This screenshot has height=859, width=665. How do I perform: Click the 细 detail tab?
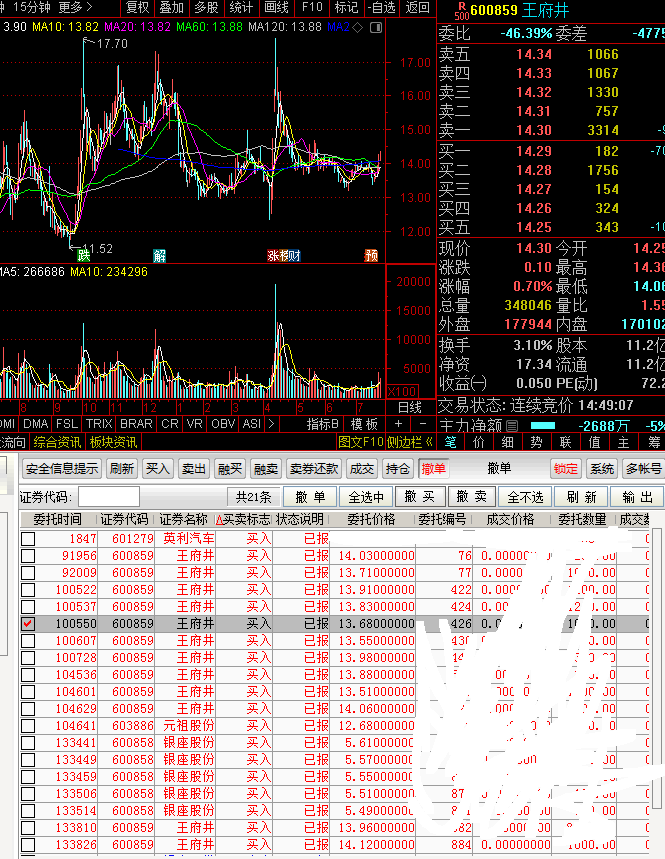point(508,442)
